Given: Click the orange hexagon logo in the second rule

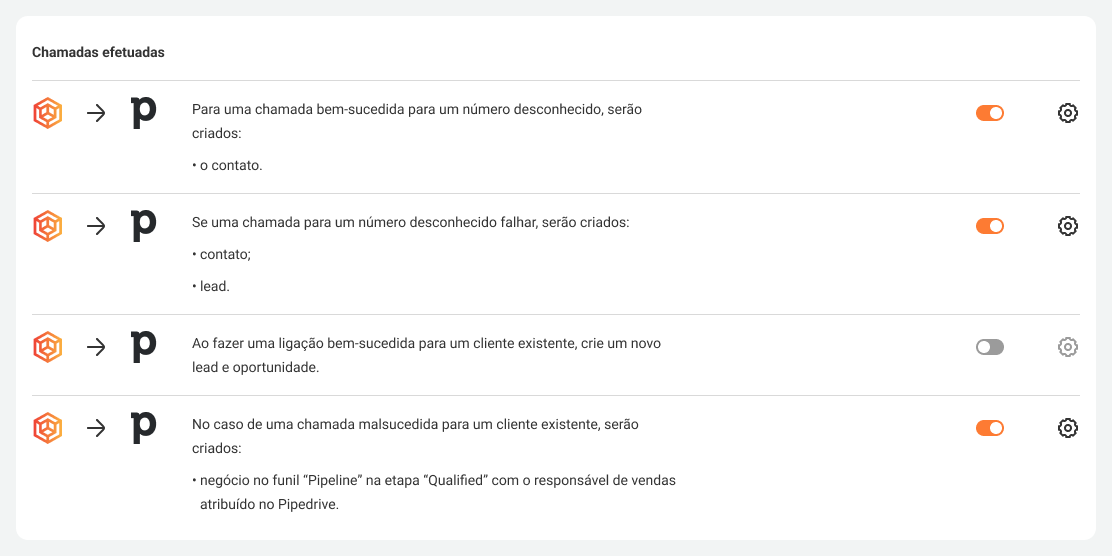Looking at the screenshot, I should pos(48,226).
